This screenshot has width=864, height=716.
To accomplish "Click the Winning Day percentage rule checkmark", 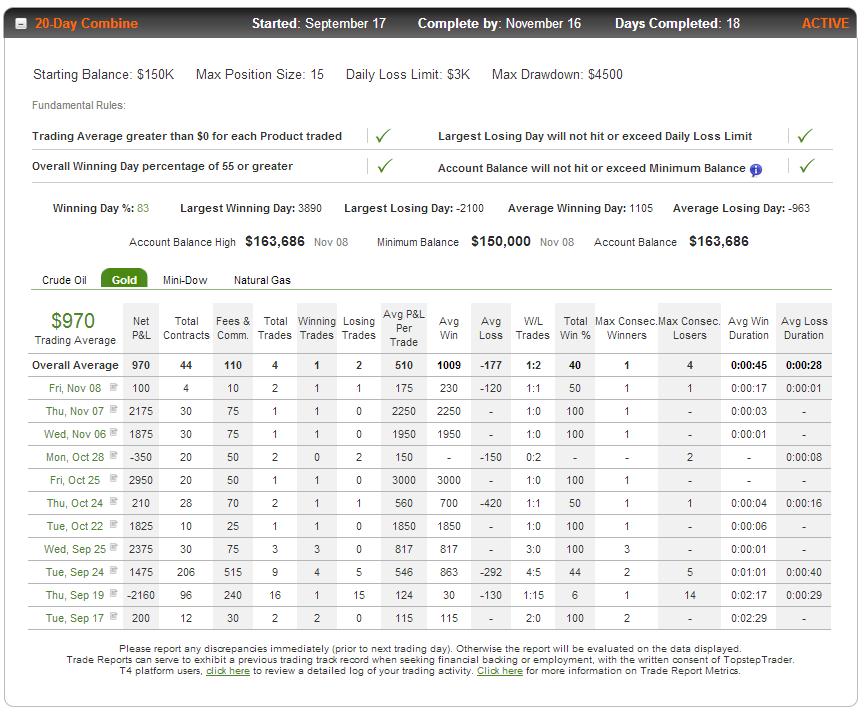I will pos(385,165).
